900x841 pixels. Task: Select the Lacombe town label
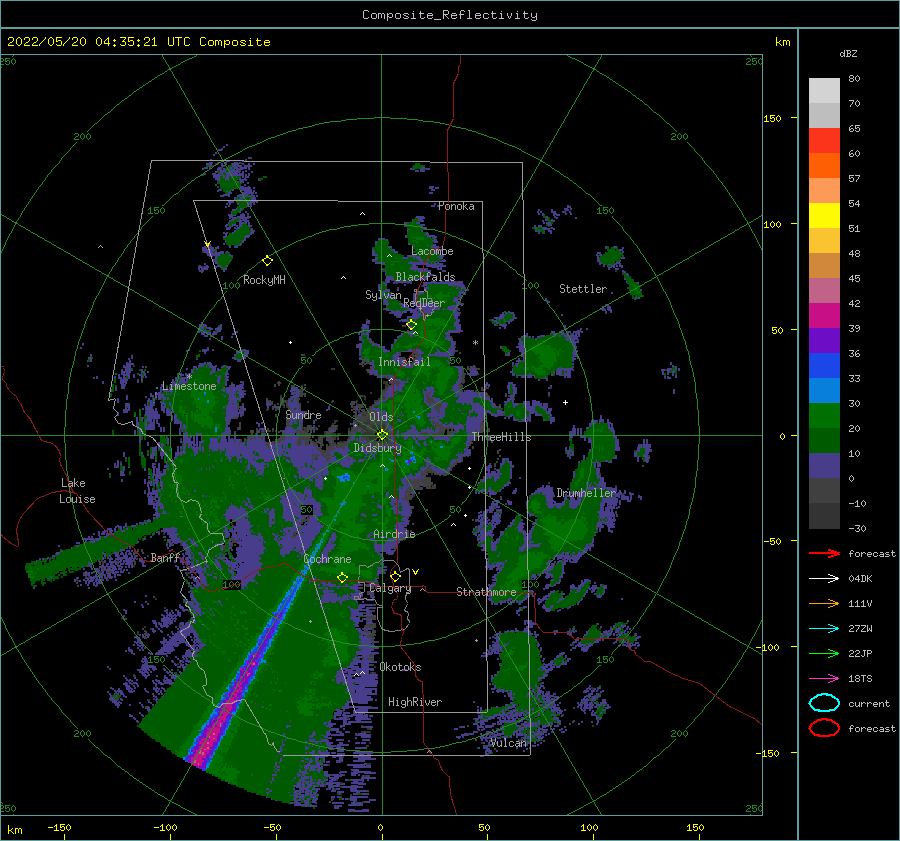click(x=432, y=251)
